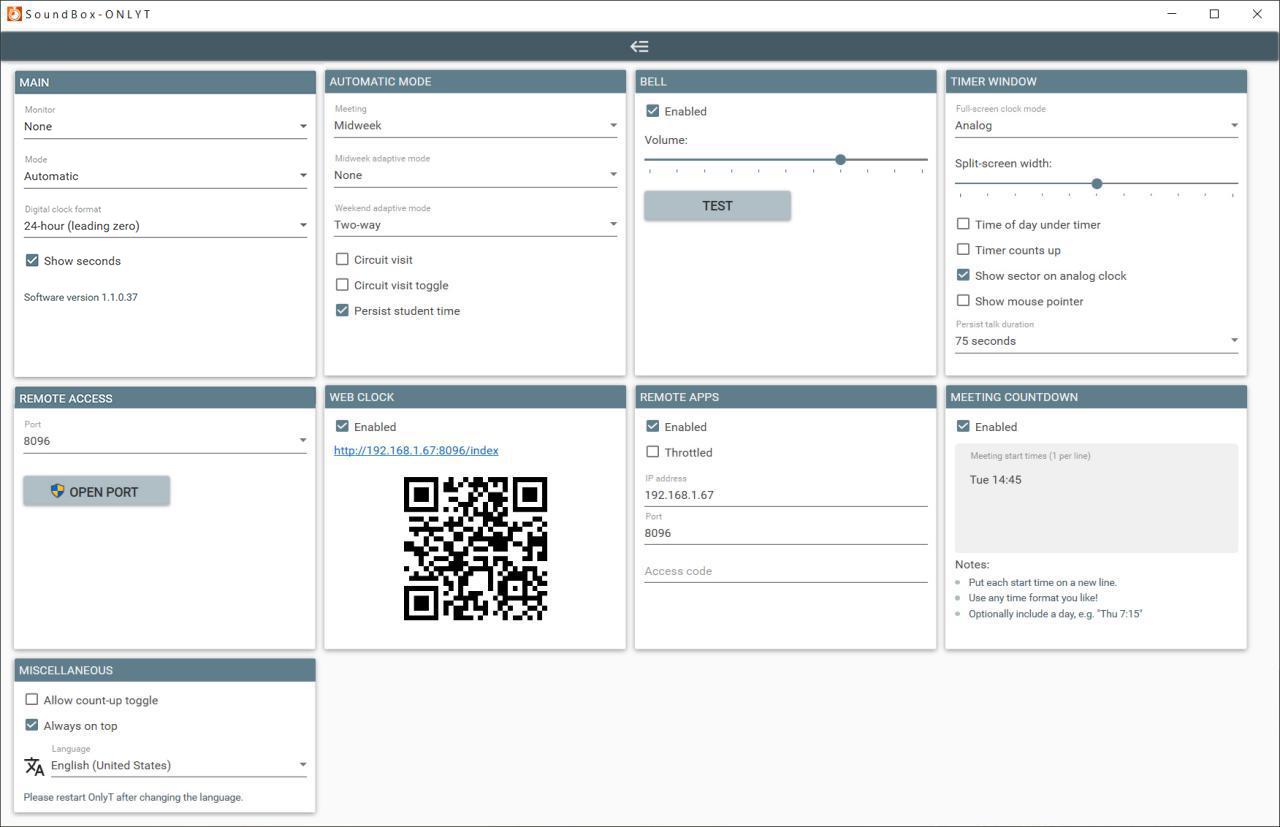Uncheck Persist student time
1280x827 pixels.
tap(343, 310)
